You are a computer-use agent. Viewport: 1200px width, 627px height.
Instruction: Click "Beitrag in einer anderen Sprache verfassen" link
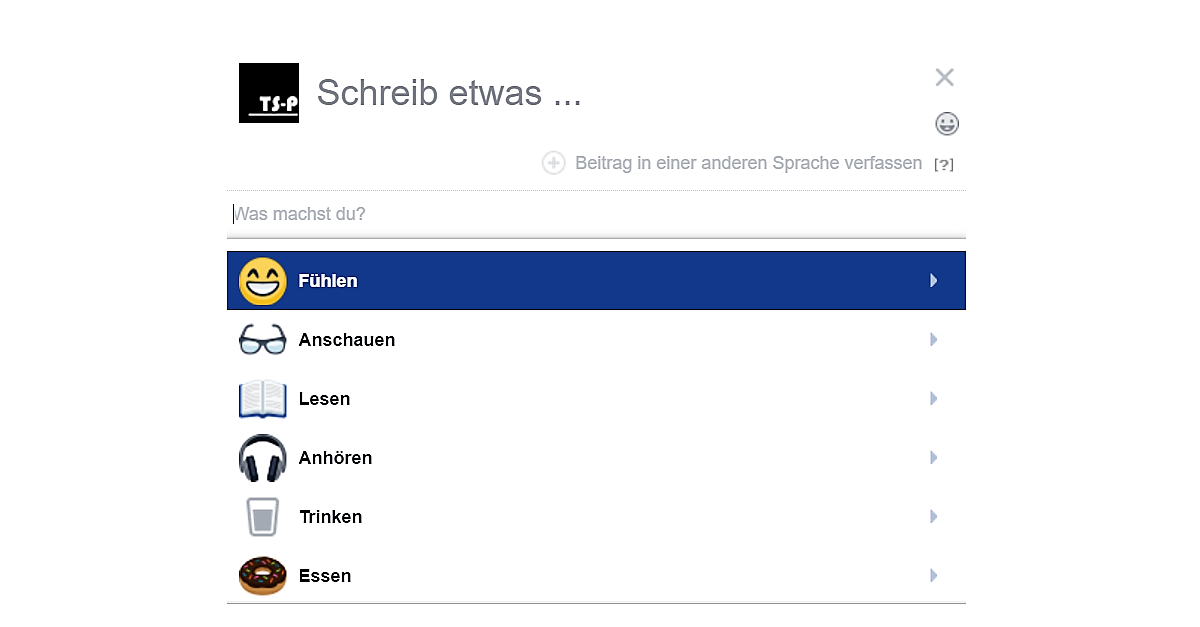pos(748,163)
